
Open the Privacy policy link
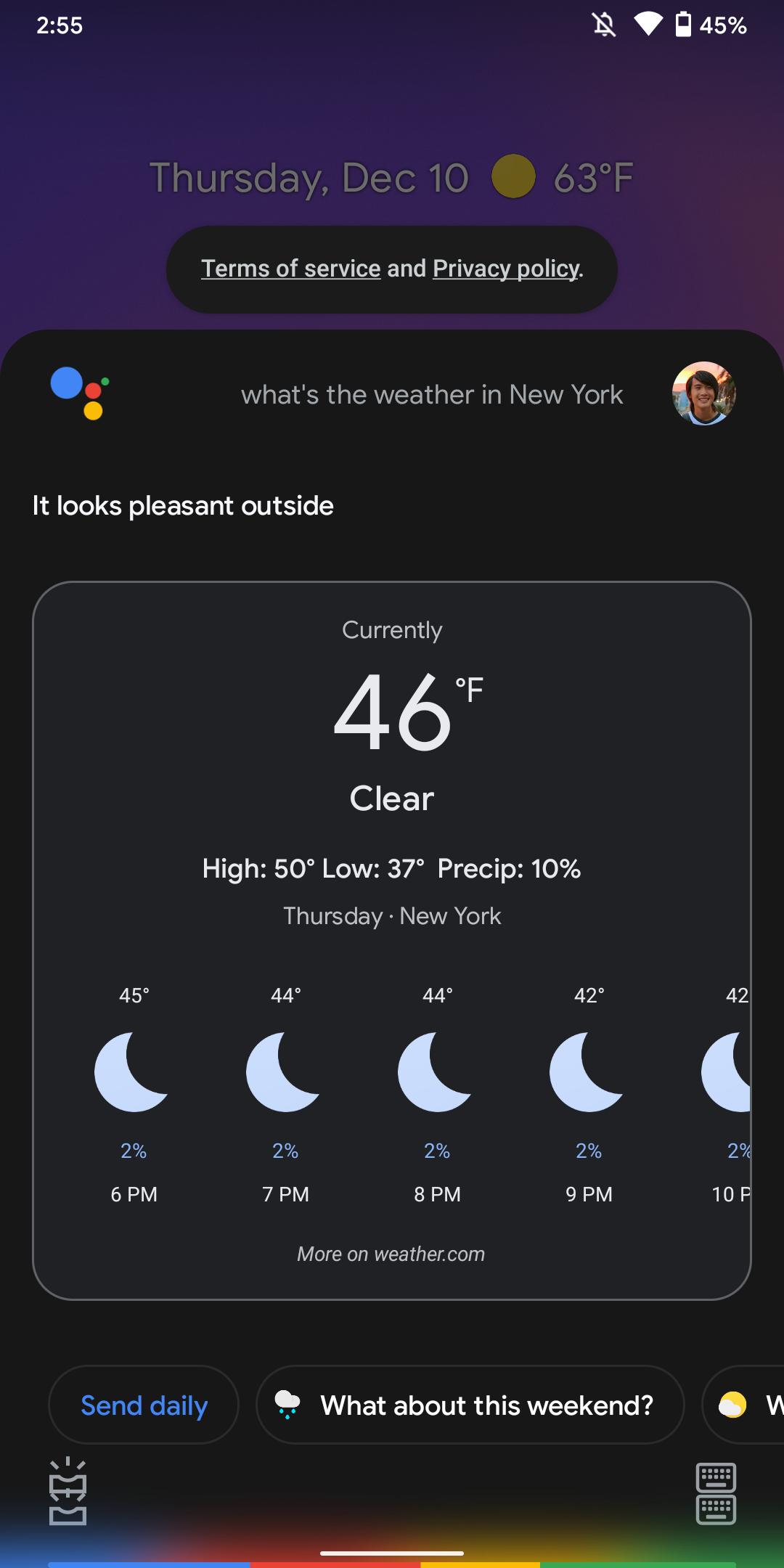(x=505, y=269)
